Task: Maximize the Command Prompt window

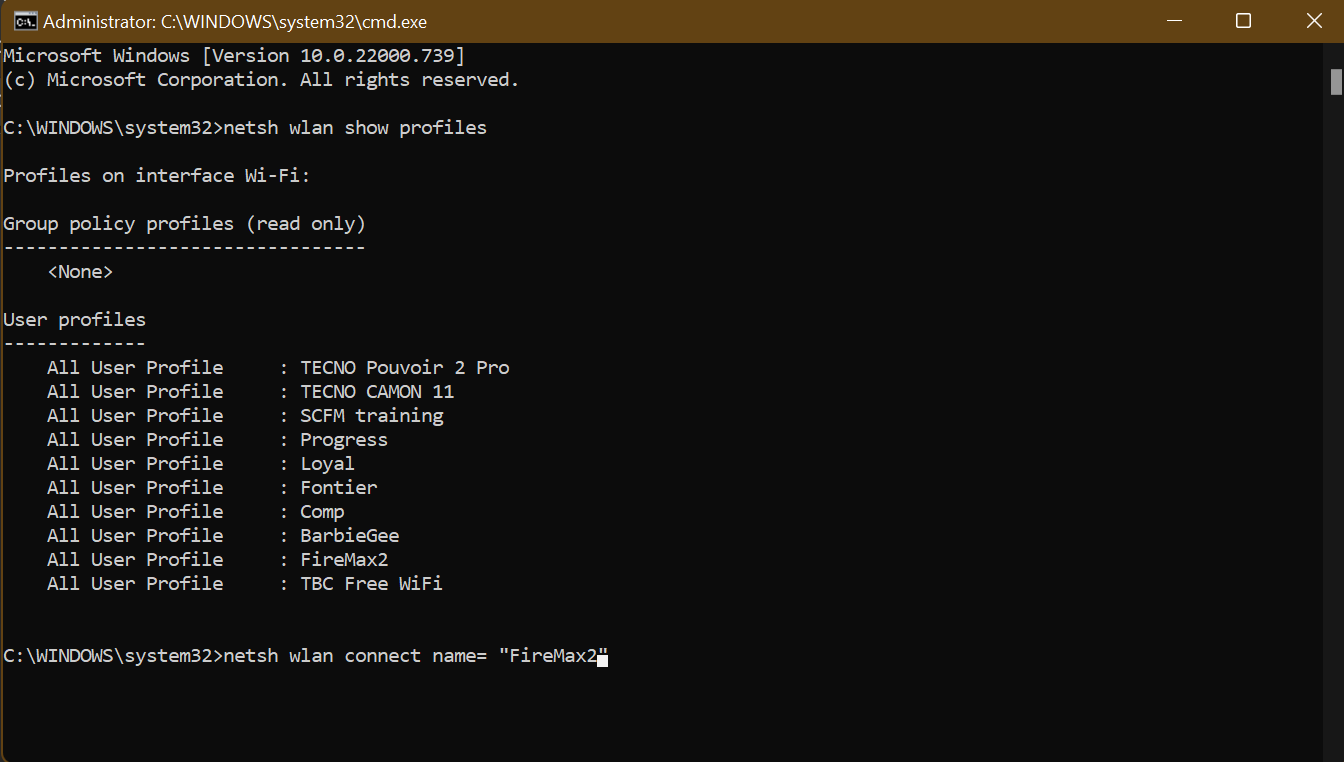Action: point(1243,21)
